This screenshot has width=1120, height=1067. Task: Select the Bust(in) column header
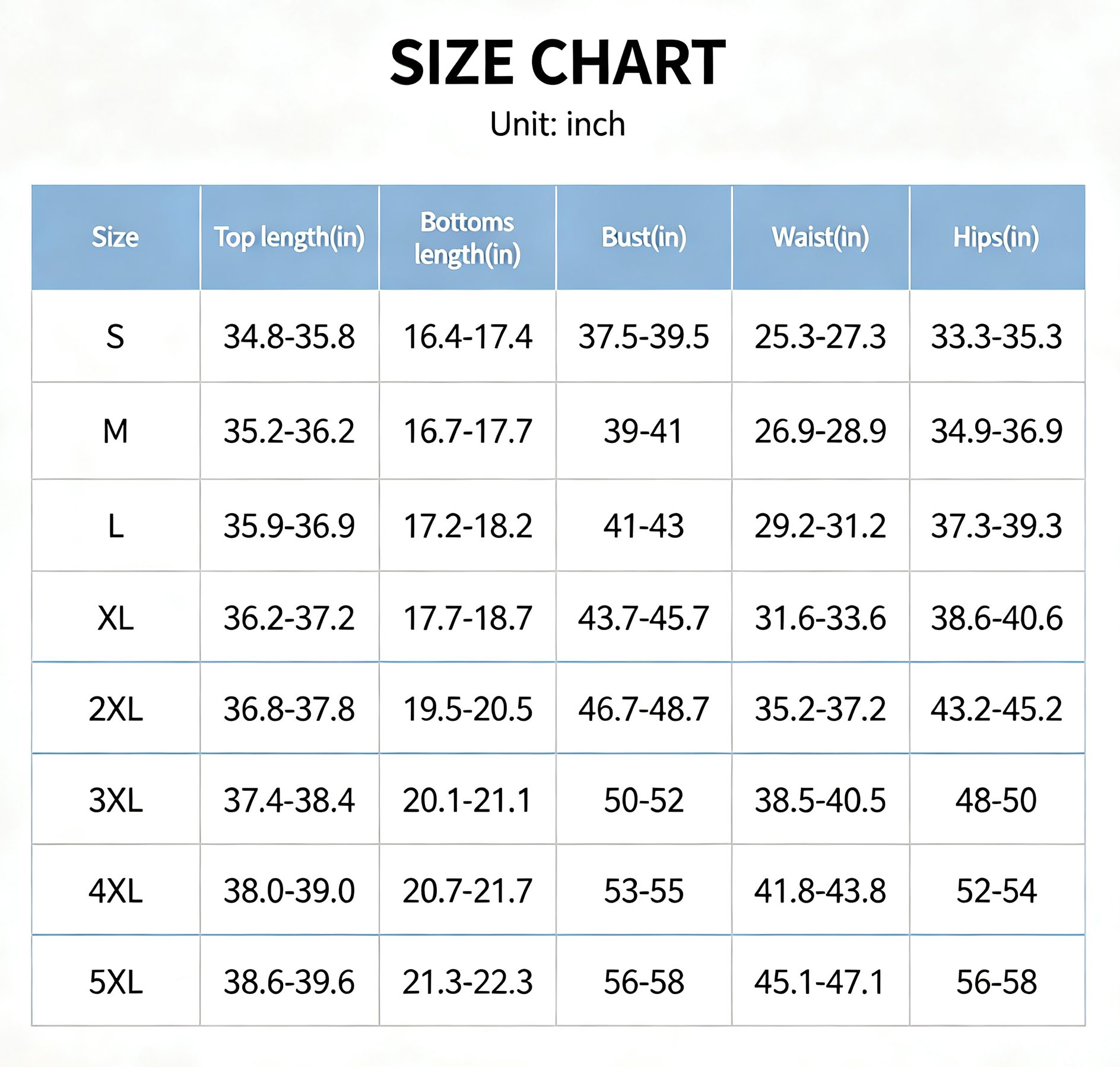pos(644,238)
